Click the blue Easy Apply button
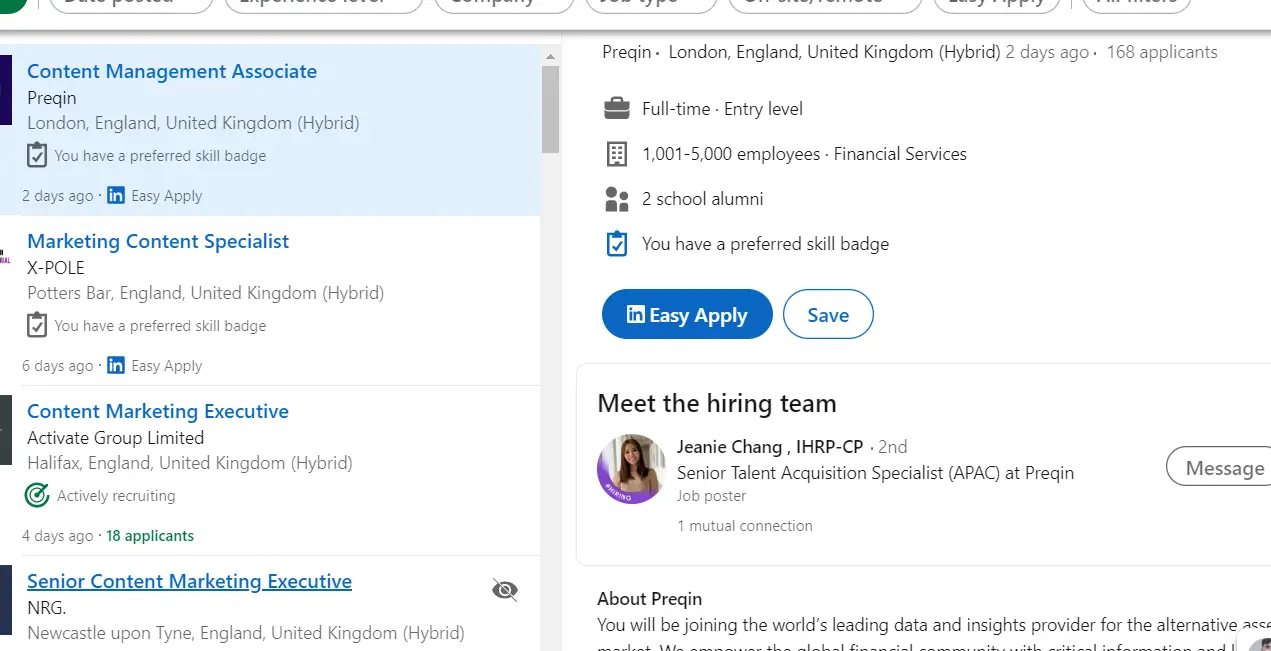Screen dimensions: 1271x651 687,315
